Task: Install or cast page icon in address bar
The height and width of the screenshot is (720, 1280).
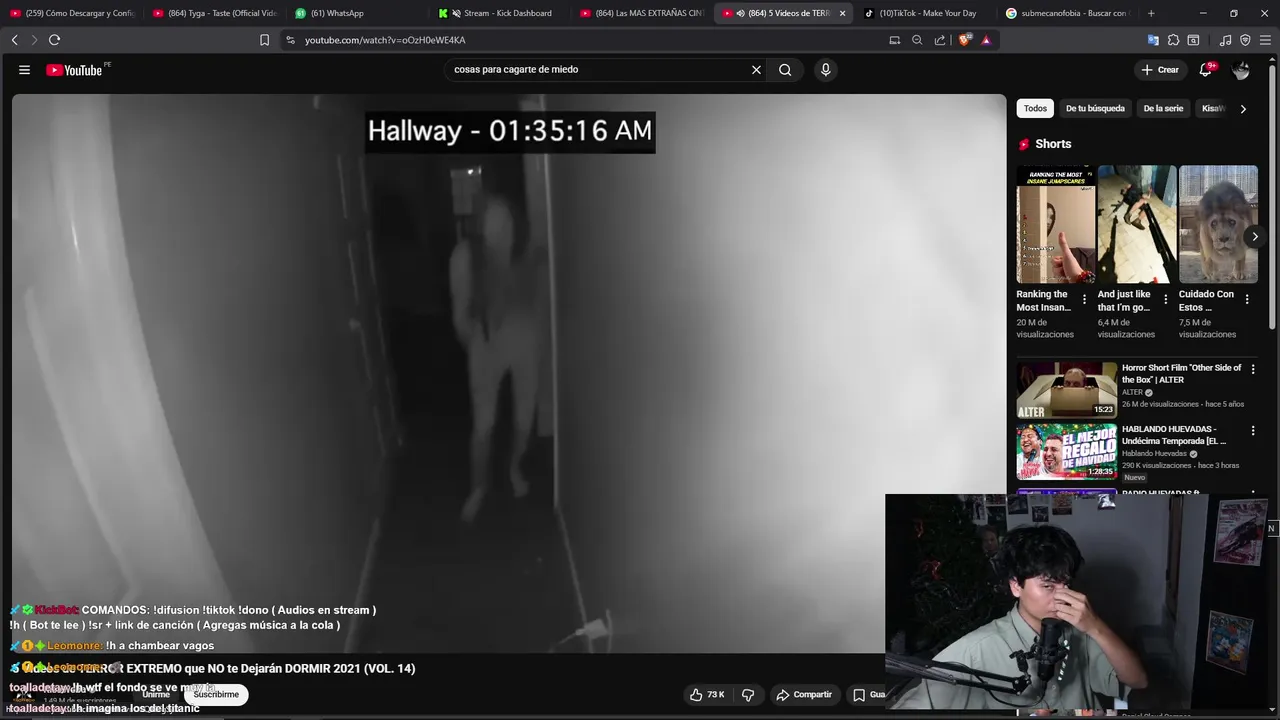Action: (894, 40)
